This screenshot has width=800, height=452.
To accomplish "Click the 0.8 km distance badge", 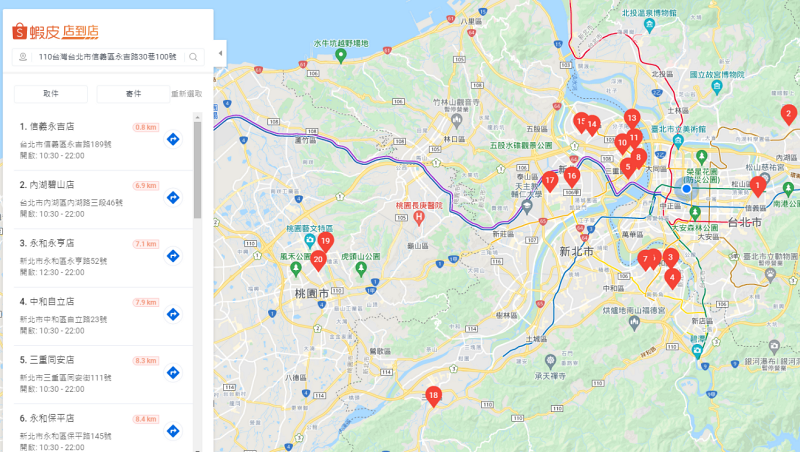I will [x=146, y=128].
